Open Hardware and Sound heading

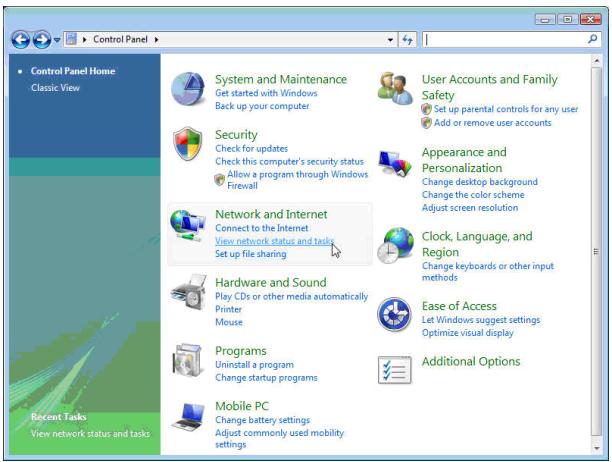tap(270, 283)
